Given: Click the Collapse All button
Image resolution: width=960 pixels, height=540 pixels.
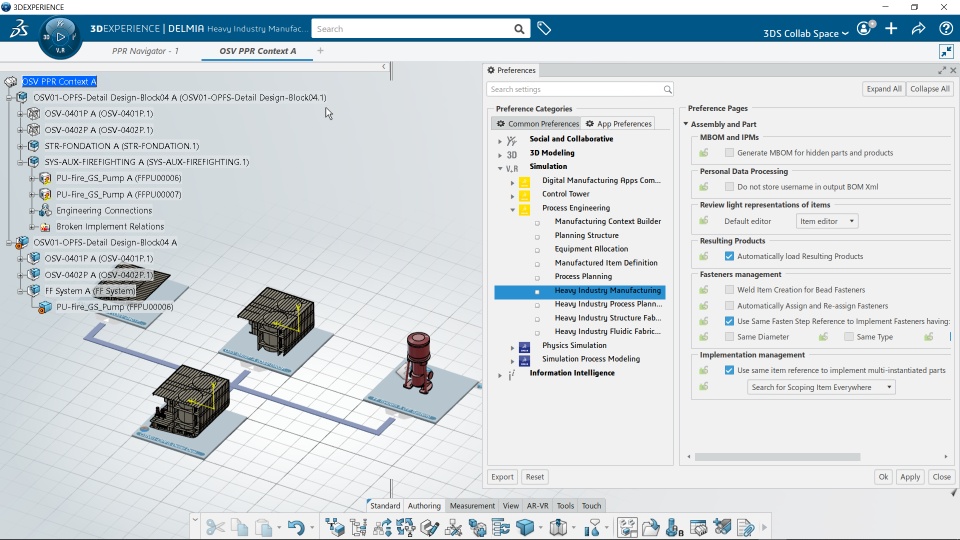Looking at the screenshot, I should [x=929, y=89].
